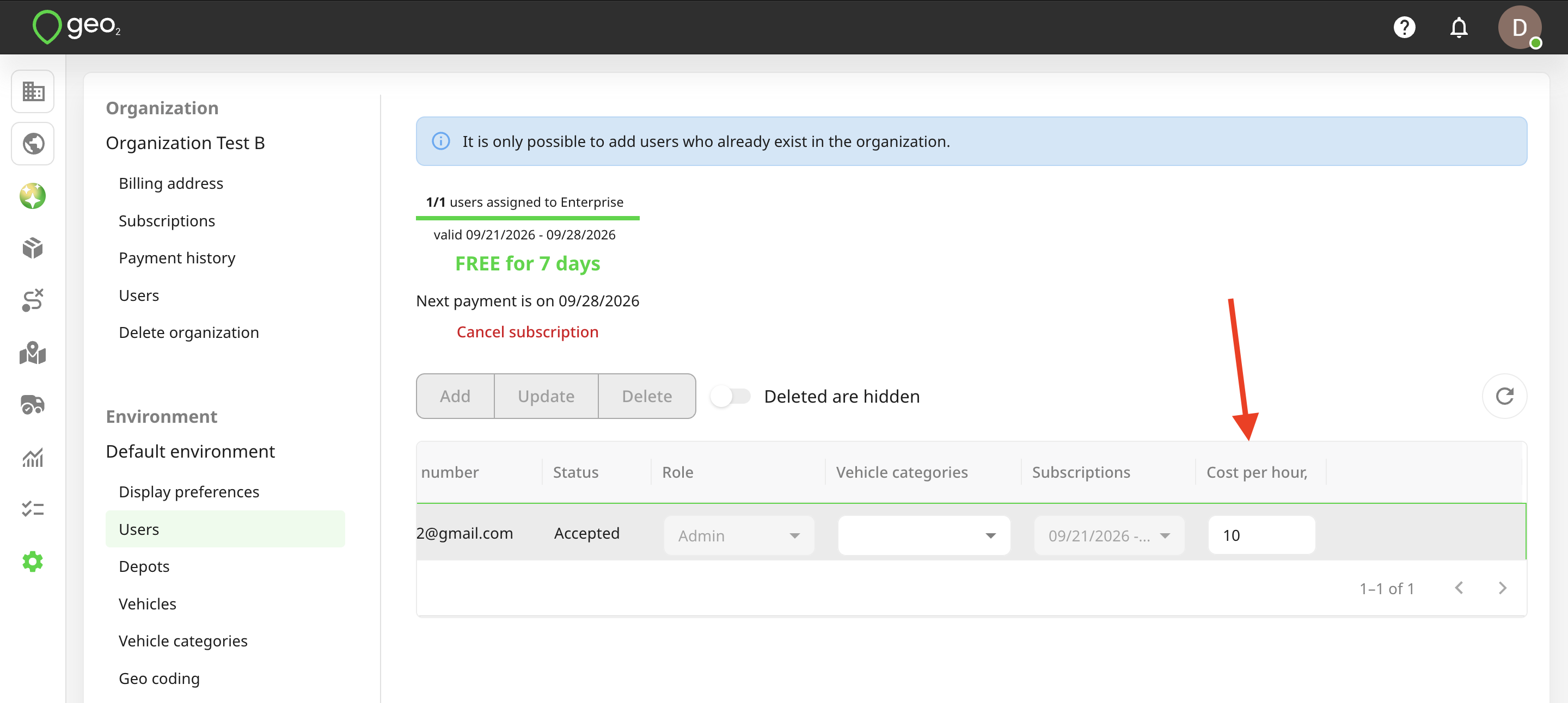The width and height of the screenshot is (1568, 703).
Task: Go to next page of table
Action: (x=1502, y=588)
